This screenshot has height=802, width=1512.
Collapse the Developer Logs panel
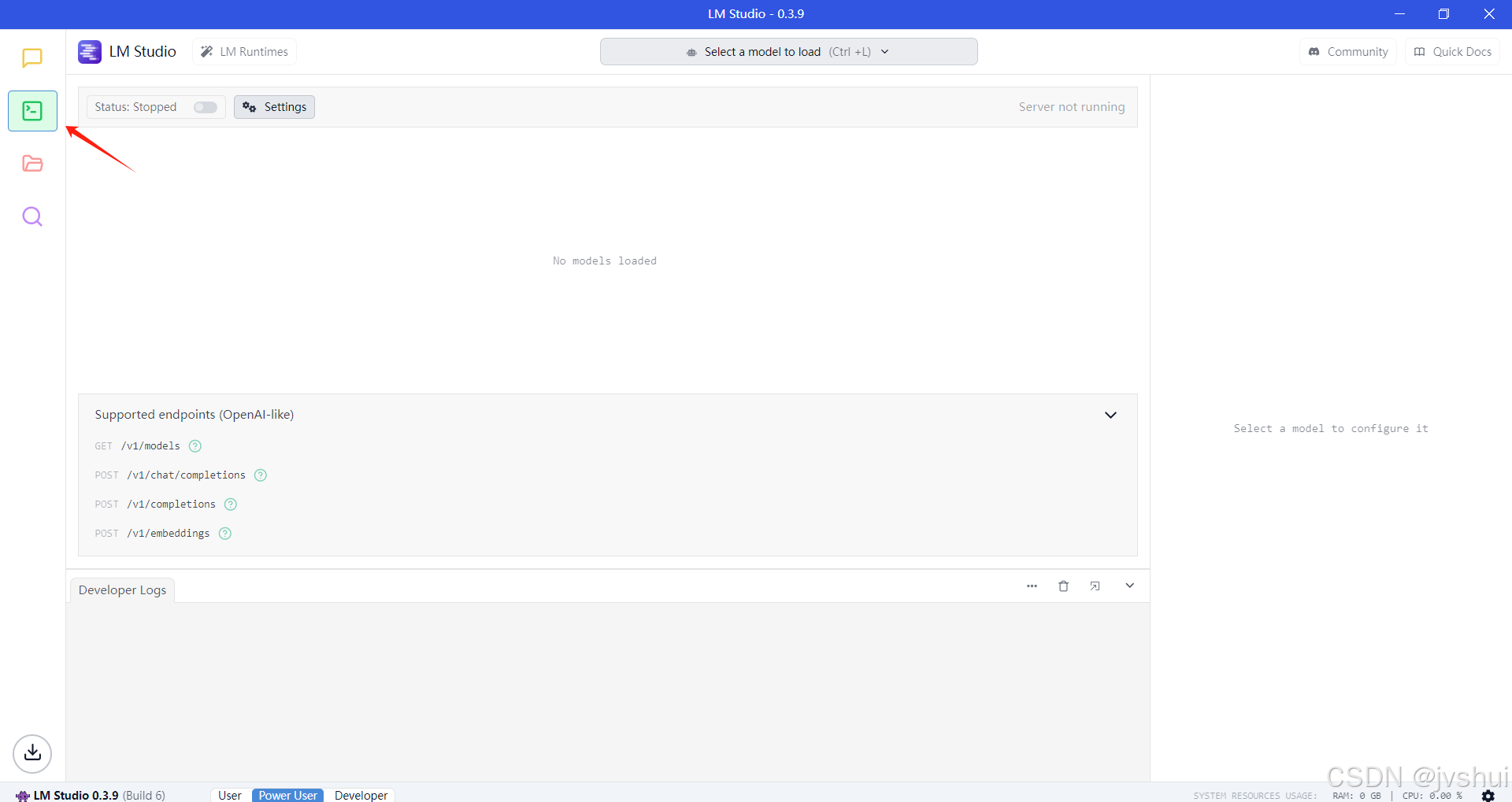[x=1129, y=586]
